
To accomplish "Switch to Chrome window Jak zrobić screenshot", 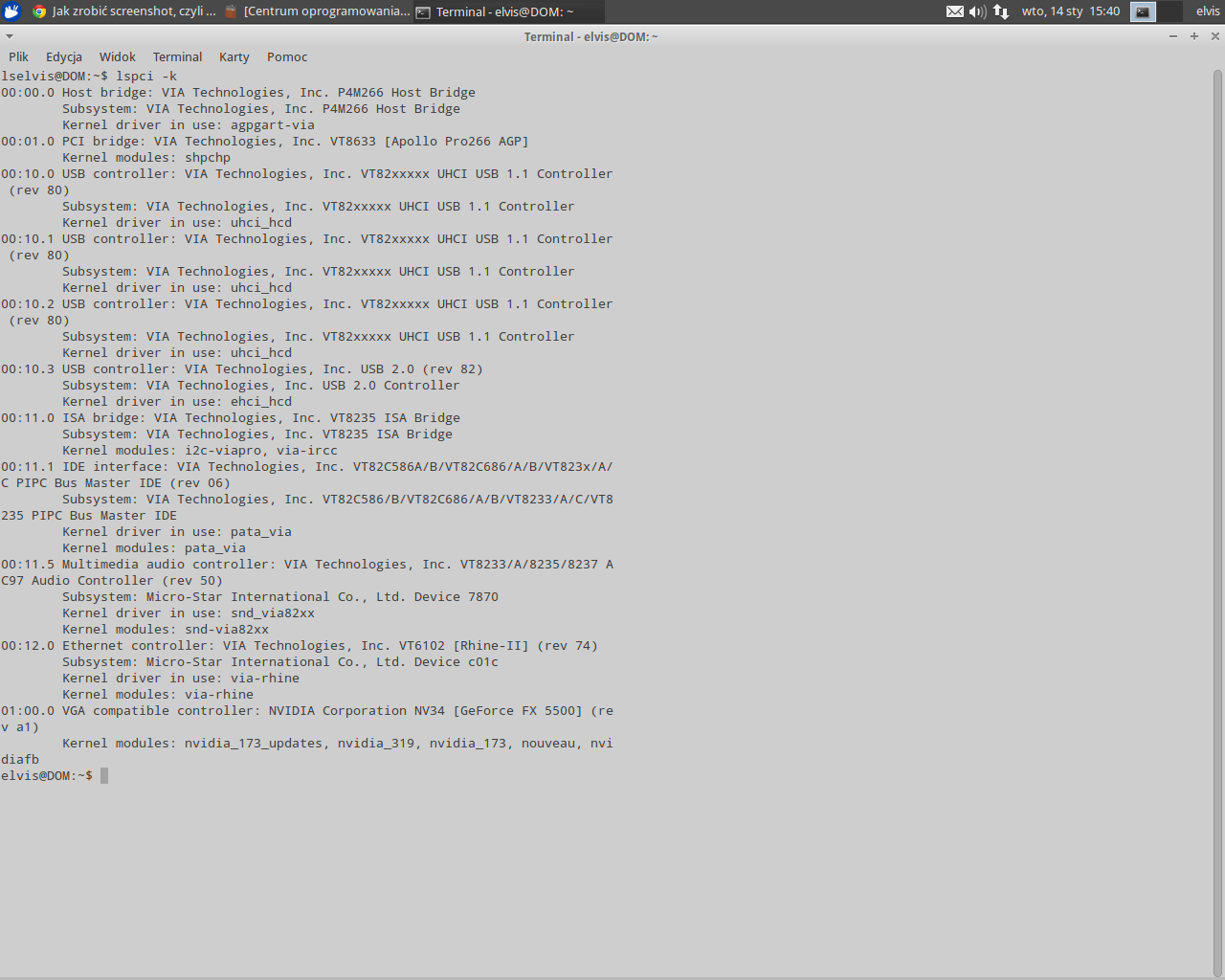I will (123, 11).
